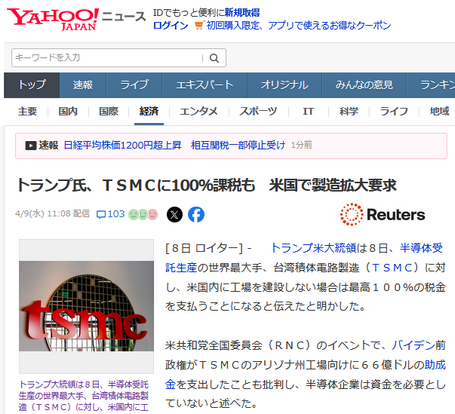
Task: Open the トップ navigation tab
Action: 32,85
